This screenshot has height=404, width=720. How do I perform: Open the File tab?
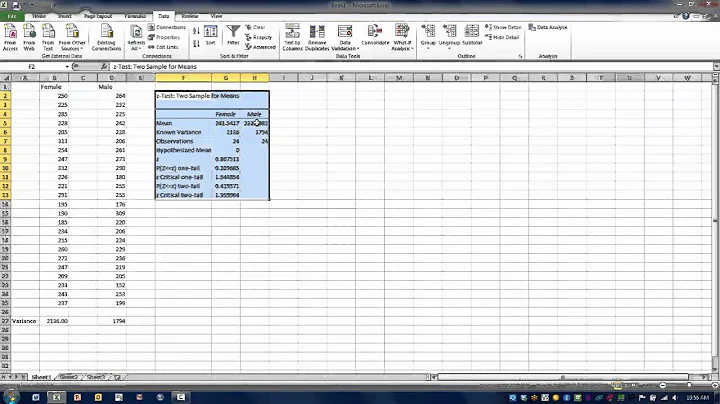pos(12,16)
